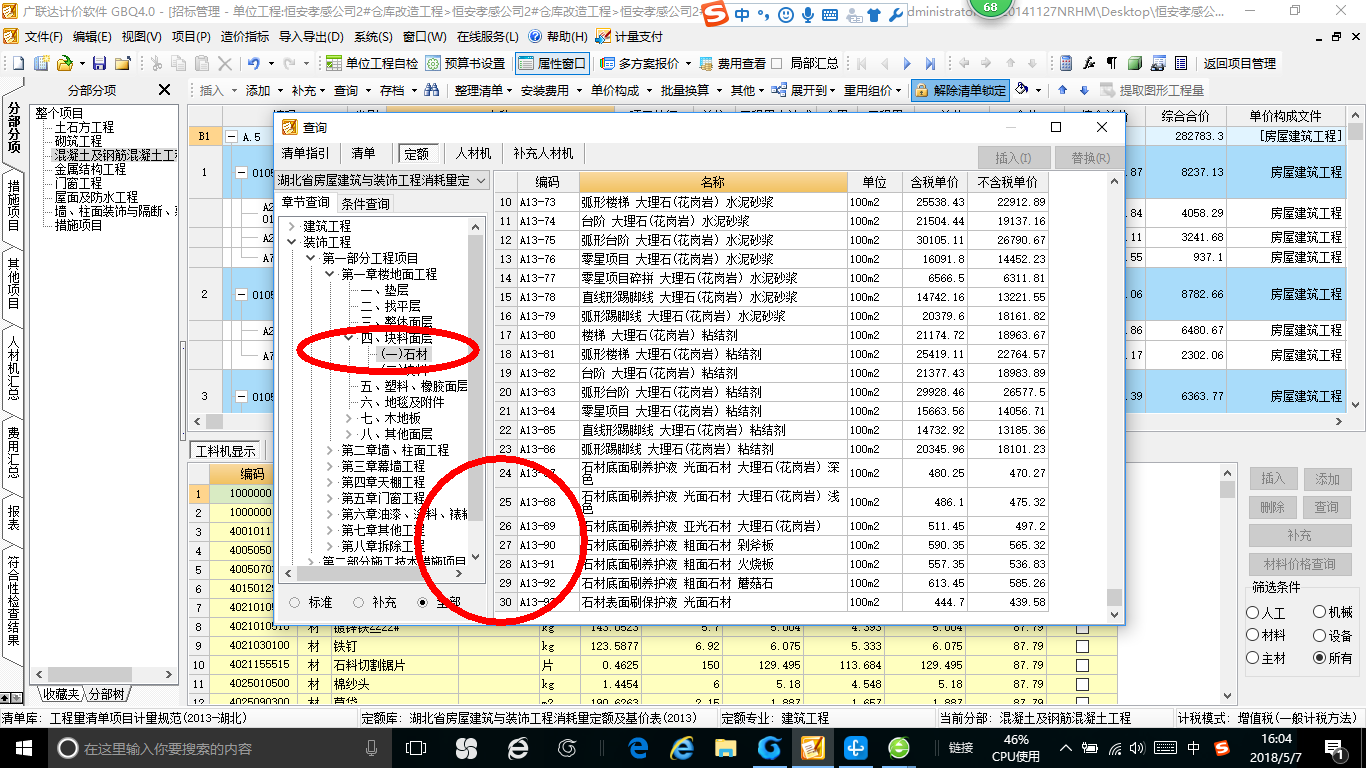Screen dimensions: 1366x768
Task: Select 材料 filter radio
Action: tap(1253, 635)
